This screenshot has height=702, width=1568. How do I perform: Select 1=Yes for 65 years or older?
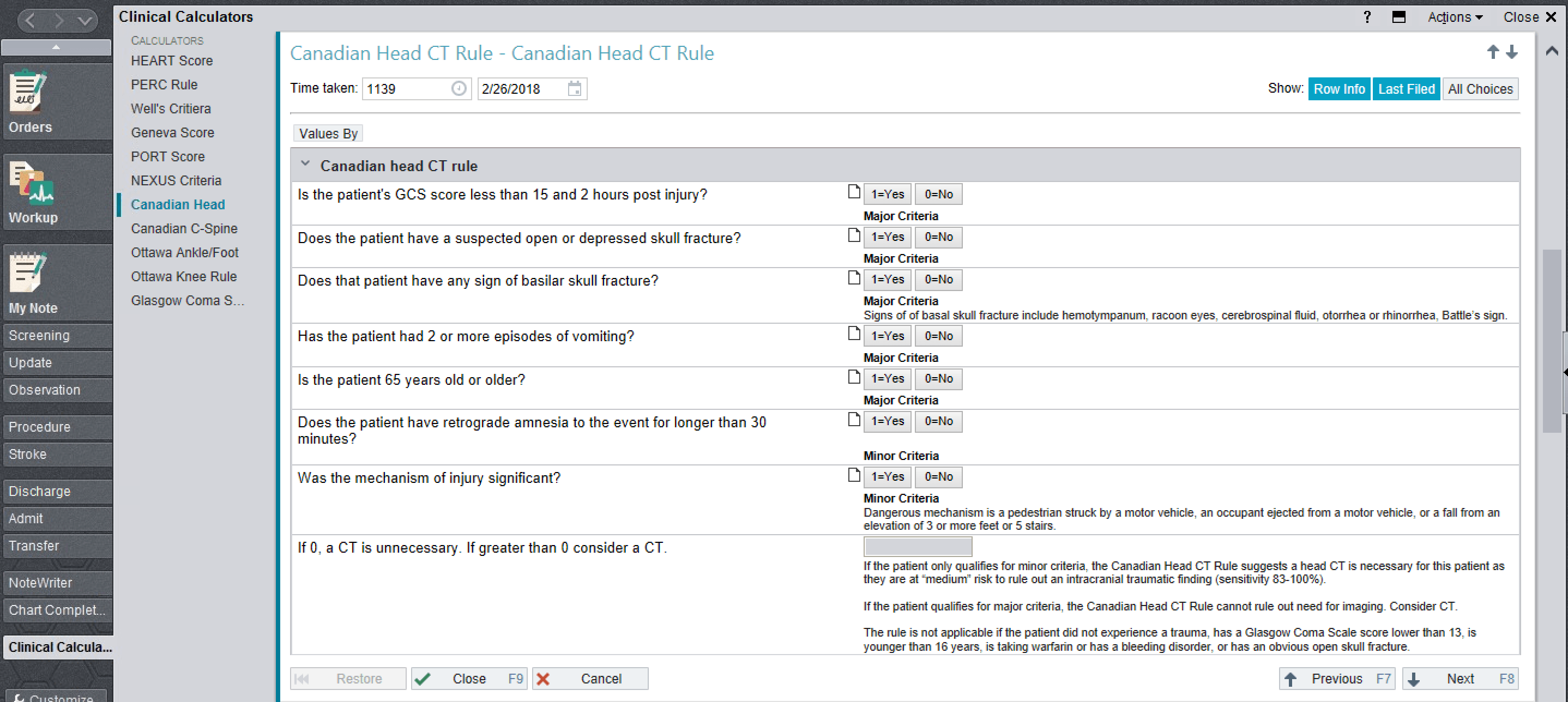pyautogui.click(x=888, y=378)
